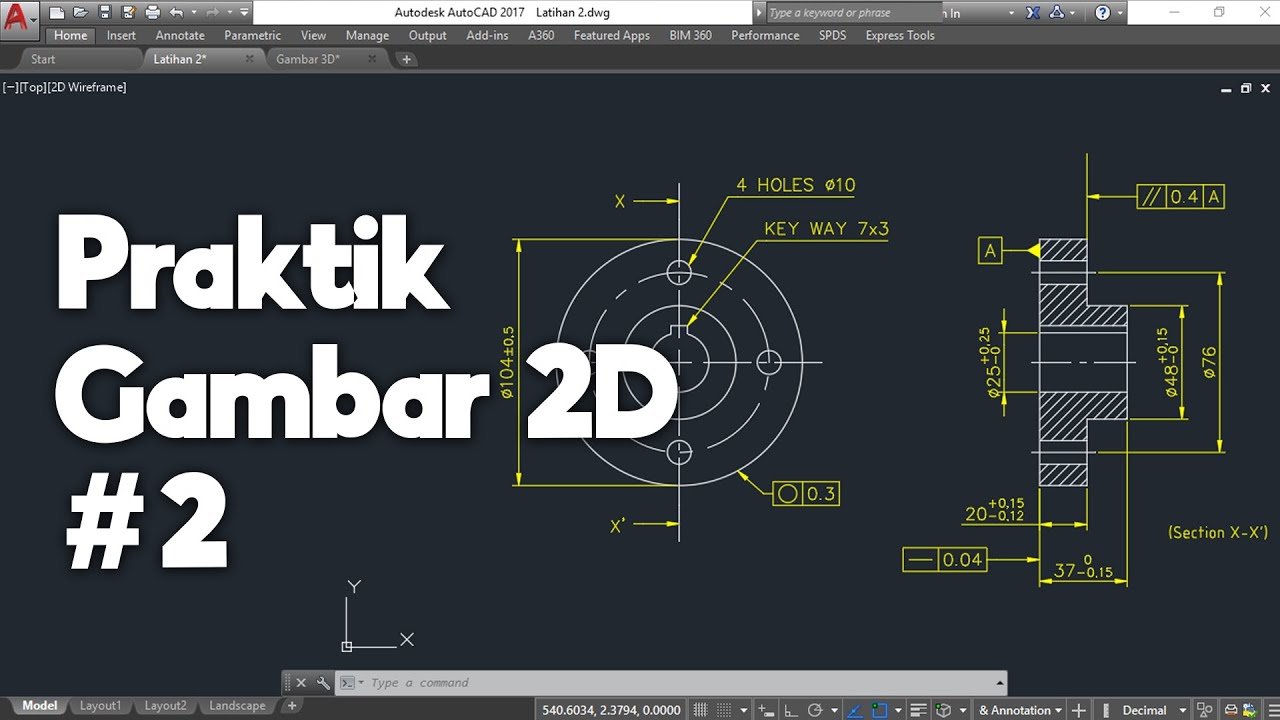Toggle Lineweight display in status bar

[x=919, y=710]
